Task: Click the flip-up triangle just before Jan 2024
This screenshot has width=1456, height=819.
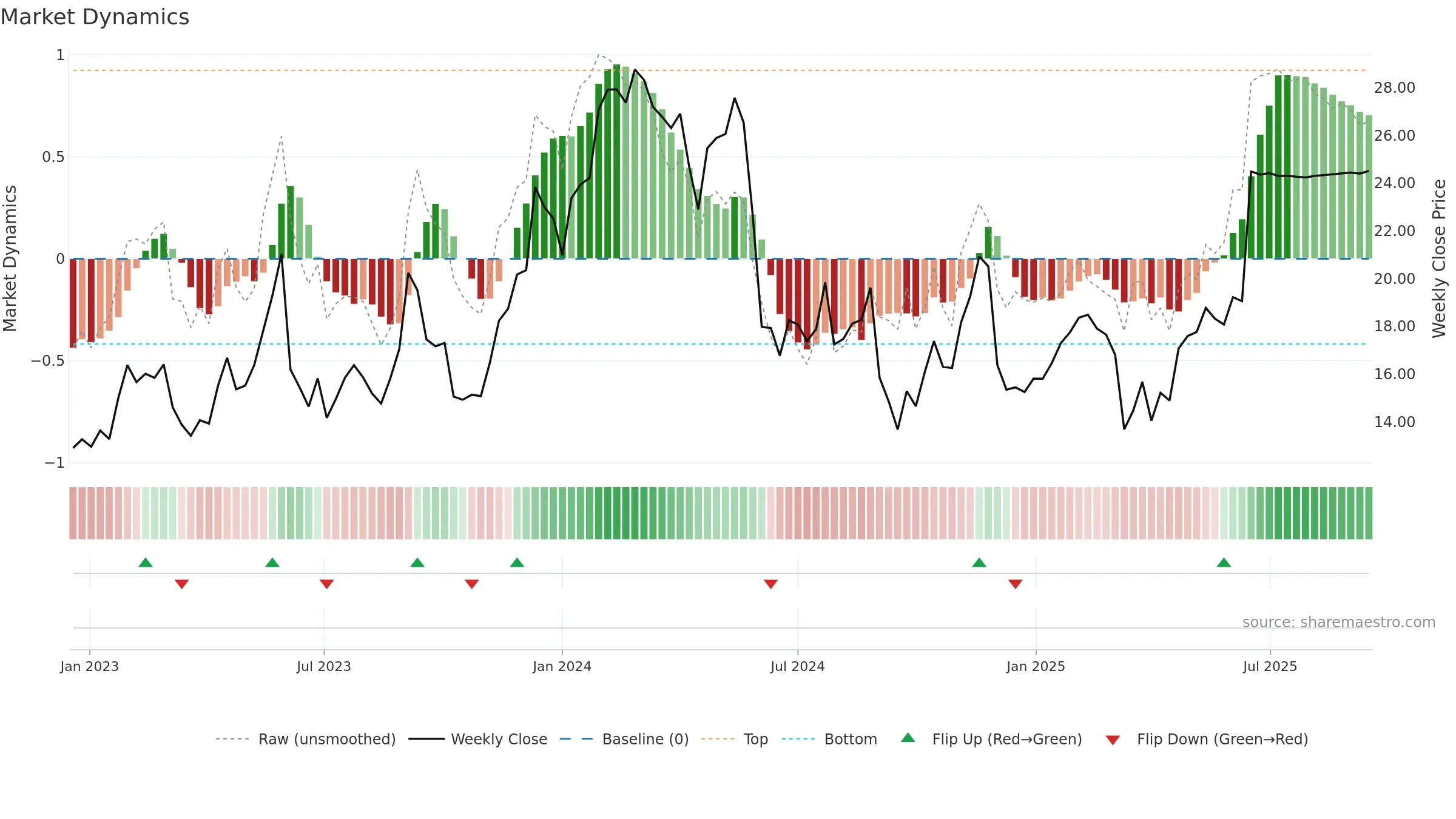Action: pos(517,562)
